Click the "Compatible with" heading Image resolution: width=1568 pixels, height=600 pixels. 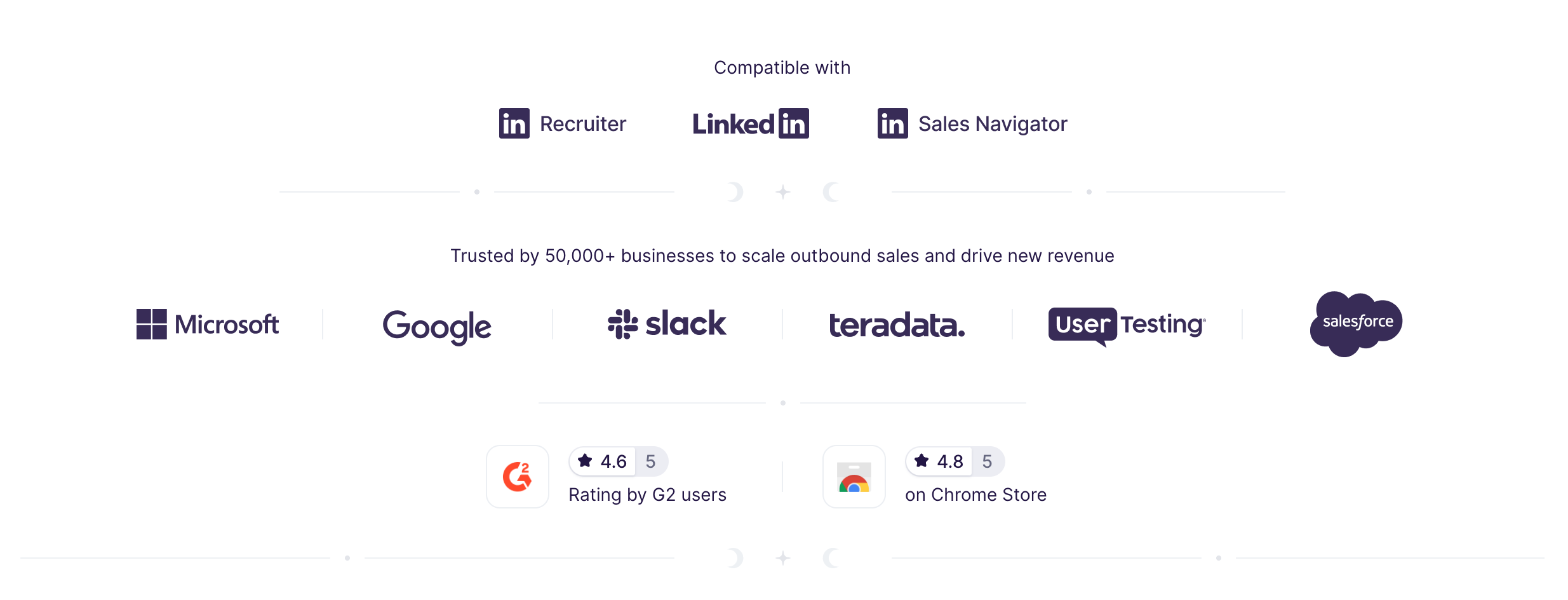coord(782,67)
